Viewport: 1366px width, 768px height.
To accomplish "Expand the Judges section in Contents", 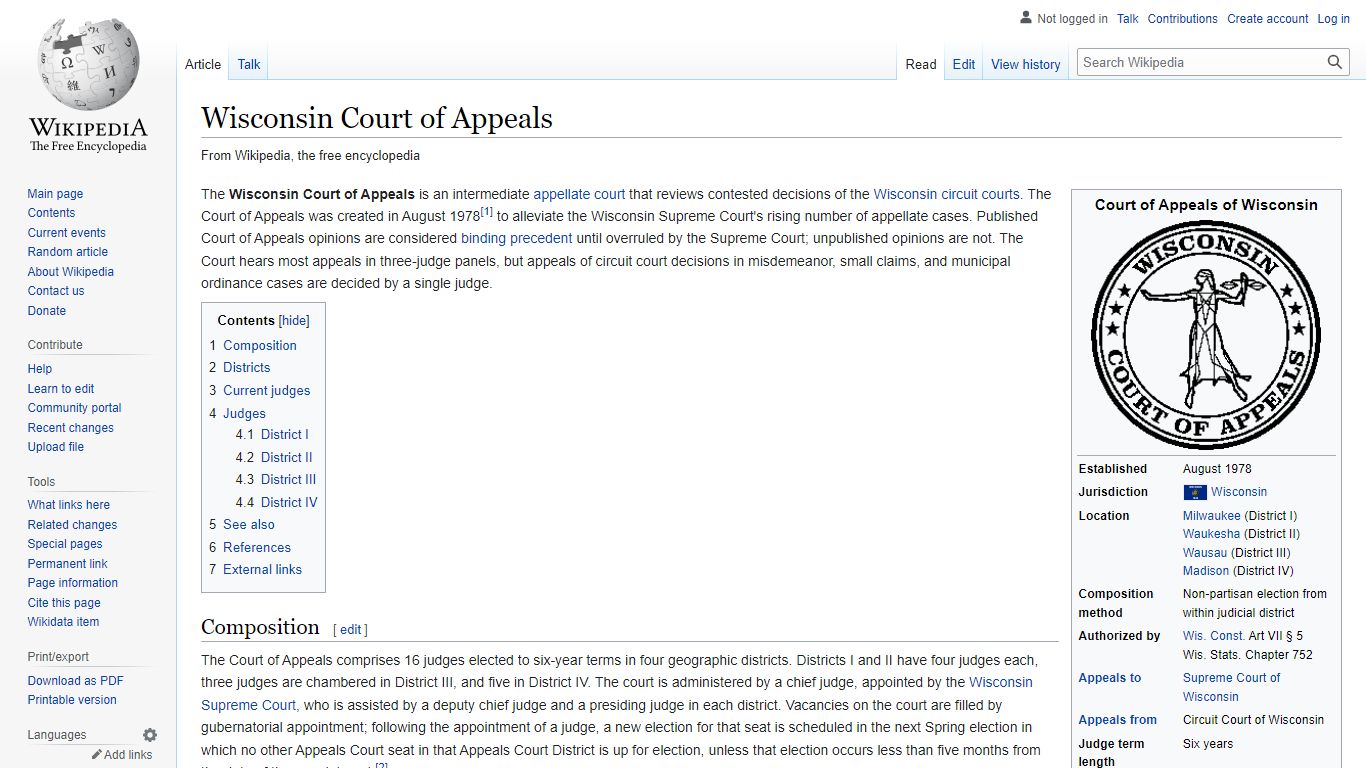I will click(244, 413).
